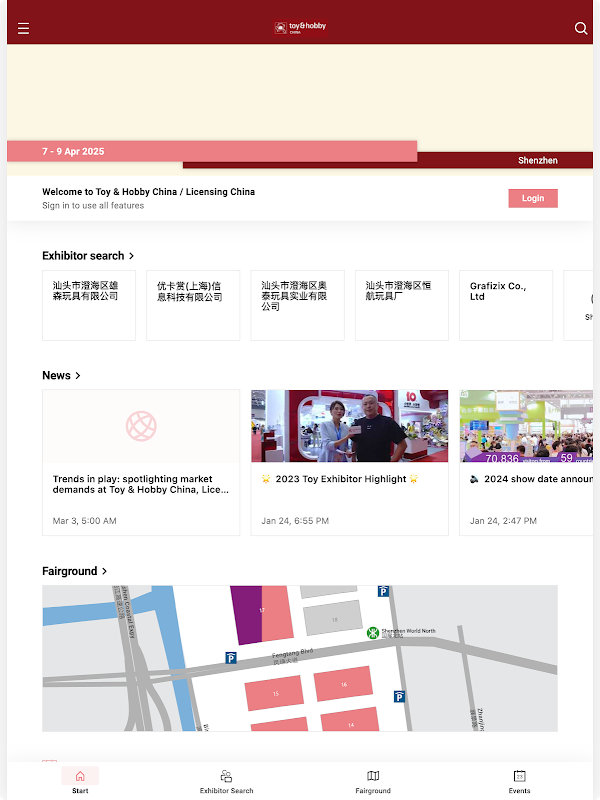The image size is (600, 800).
Task: Open the News section heading
Action: [56, 376]
